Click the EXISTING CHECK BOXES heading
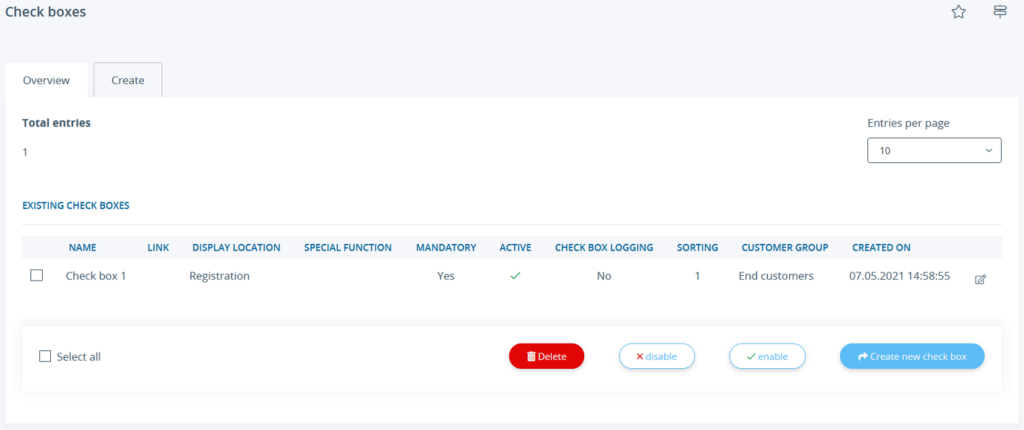Screen dimensions: 1024x430 tap(76, 205)
